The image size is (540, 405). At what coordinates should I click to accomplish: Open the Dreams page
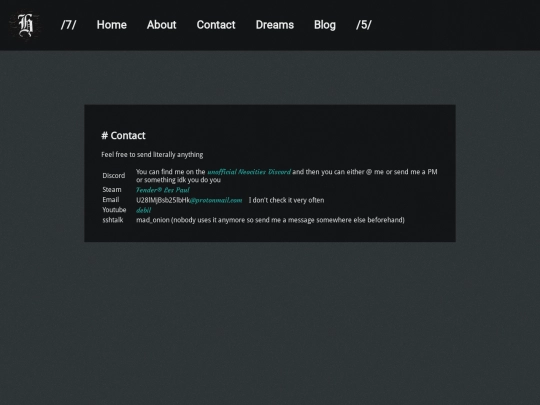tap(275, 25)
